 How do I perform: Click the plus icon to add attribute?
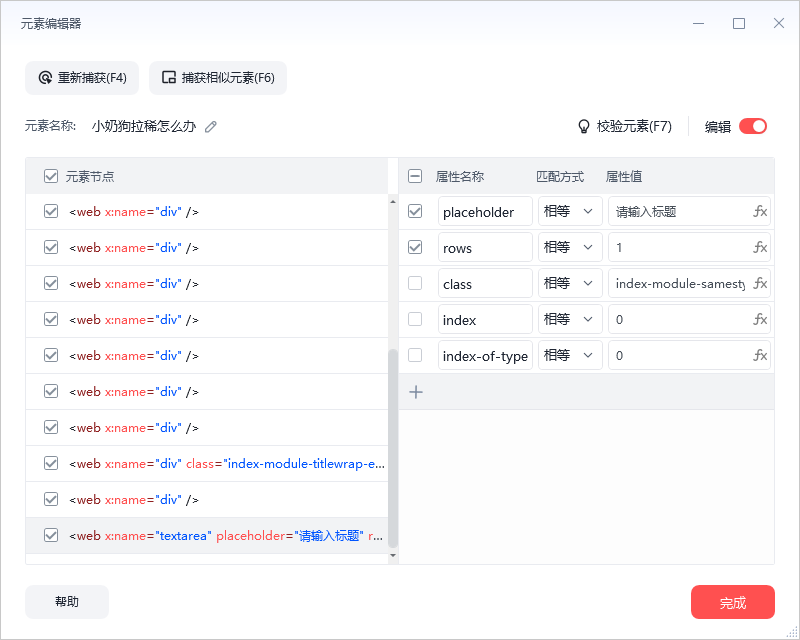(416, 392)
